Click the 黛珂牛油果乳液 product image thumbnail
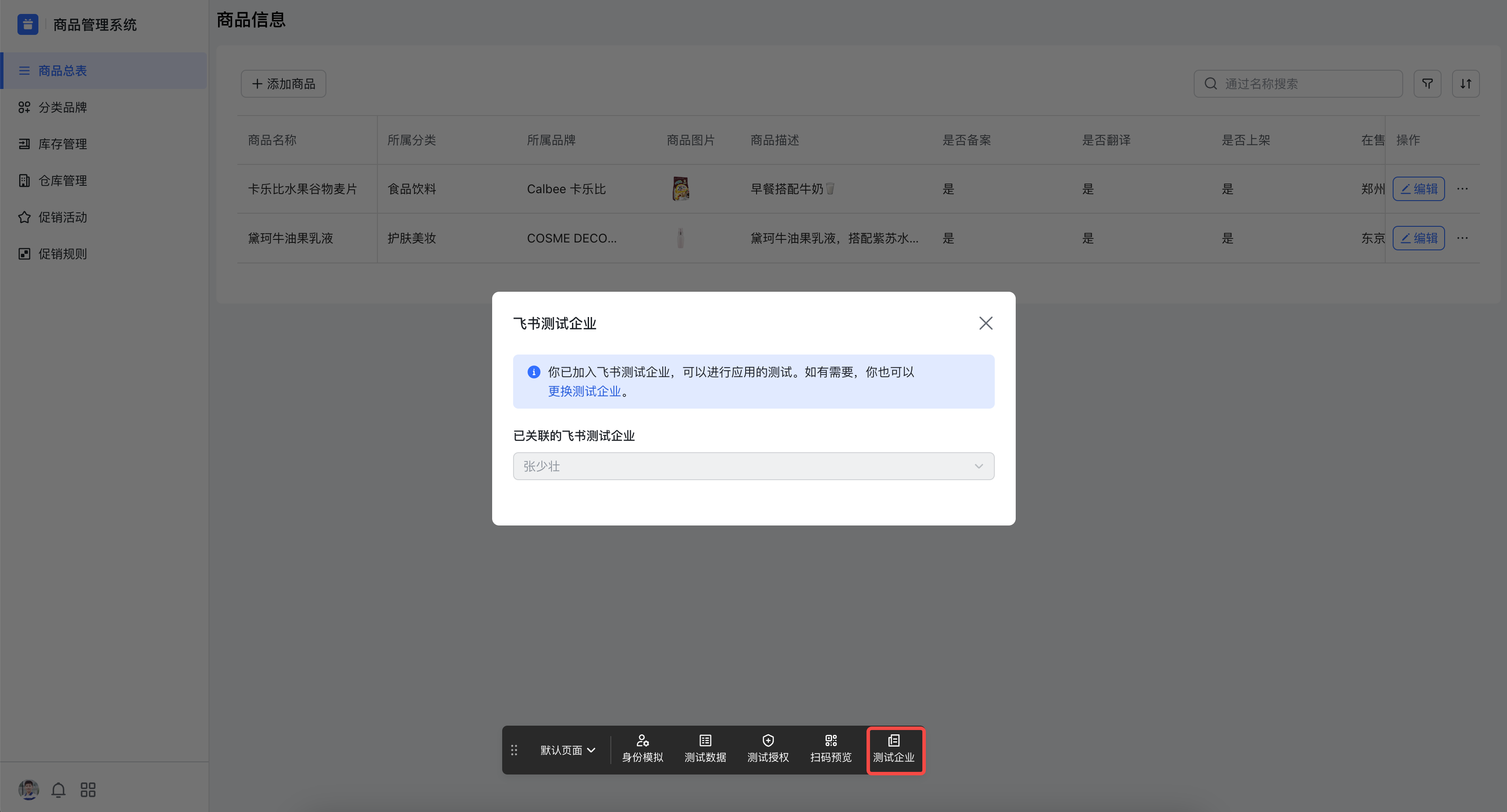The width and height of the screenshot is (1507, 812). pos(680,238)
